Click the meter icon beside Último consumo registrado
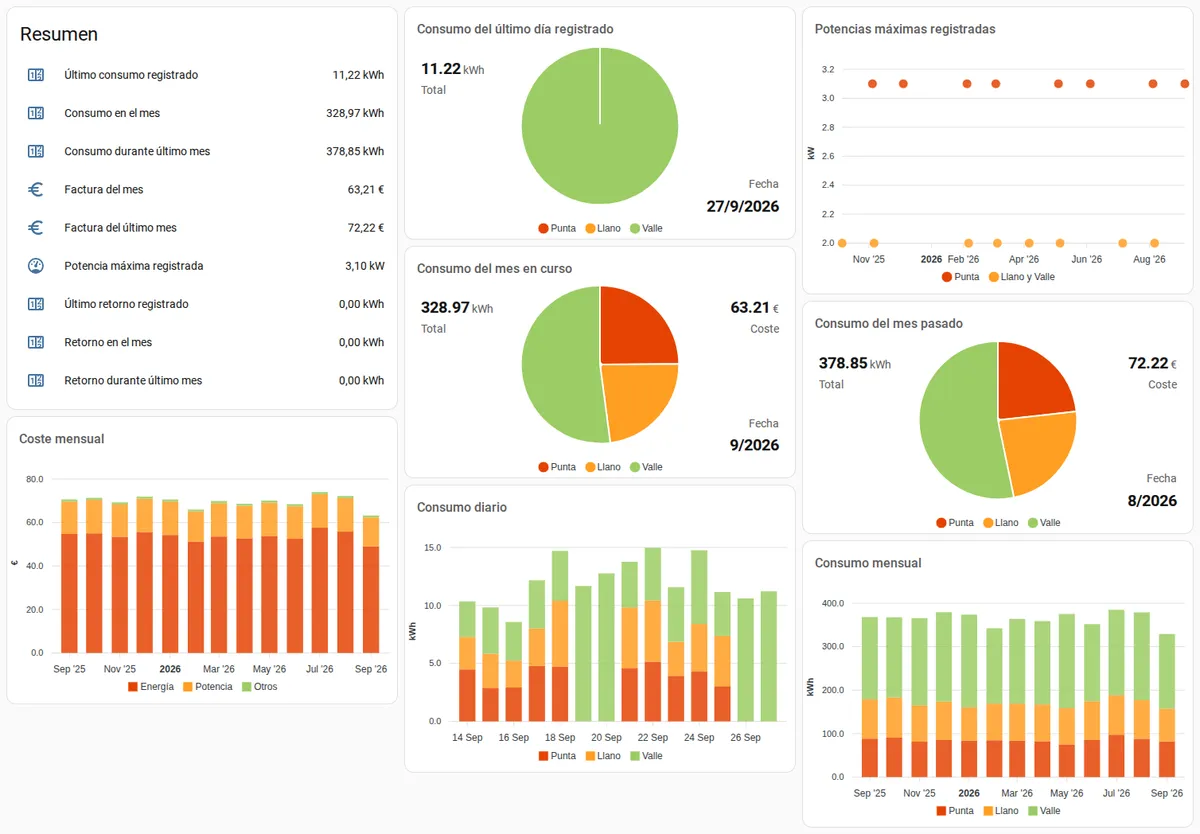 pos(36,75)
